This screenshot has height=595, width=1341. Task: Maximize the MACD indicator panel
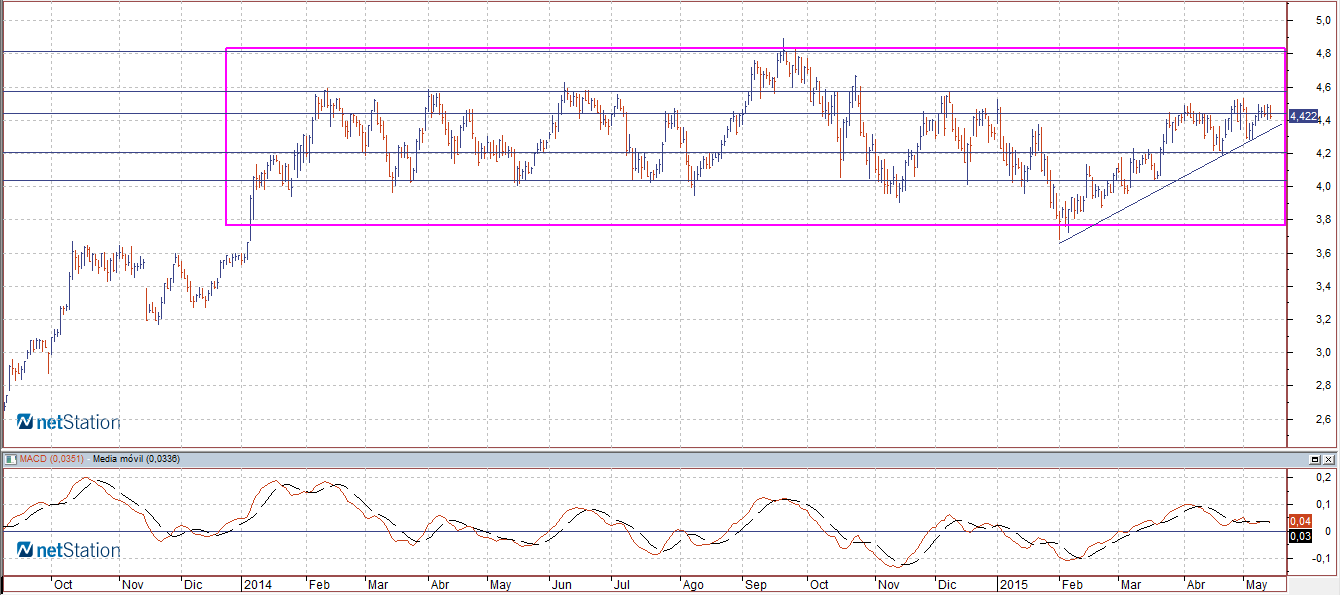1315,459
